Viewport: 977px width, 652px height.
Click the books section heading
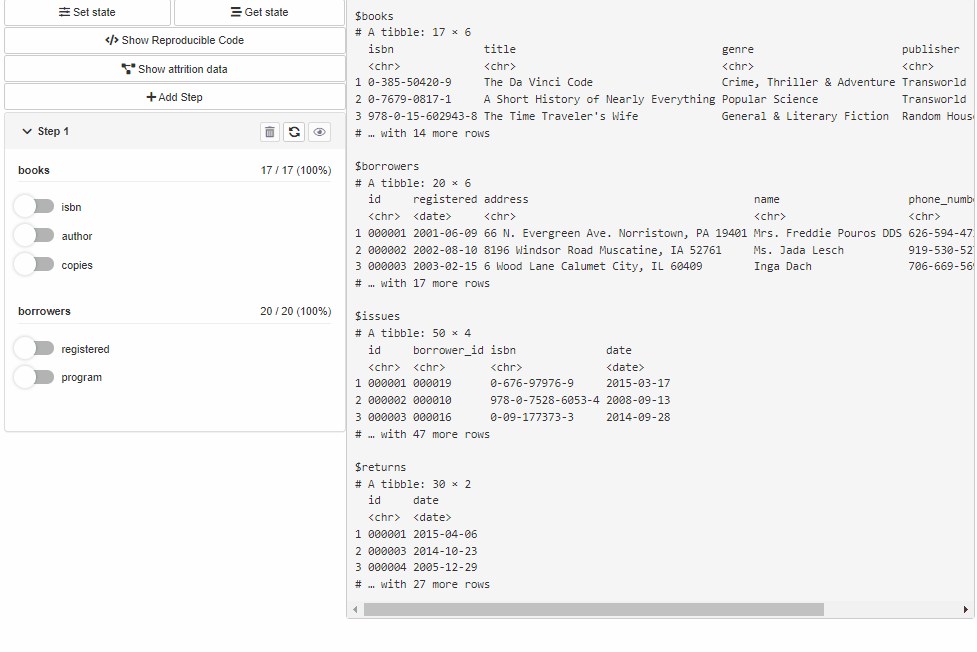(x=34, y=171)
